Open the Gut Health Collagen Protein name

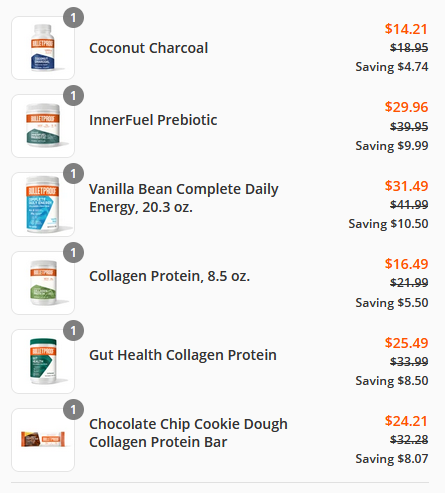coord(183,355)
